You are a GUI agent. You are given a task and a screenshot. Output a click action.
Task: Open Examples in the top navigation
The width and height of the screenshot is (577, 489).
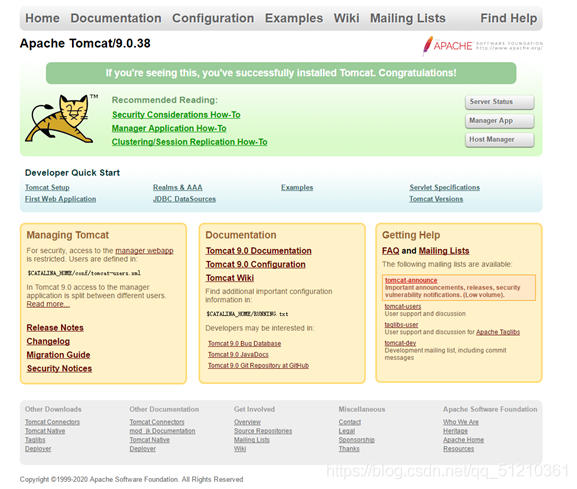click(294, 18)
